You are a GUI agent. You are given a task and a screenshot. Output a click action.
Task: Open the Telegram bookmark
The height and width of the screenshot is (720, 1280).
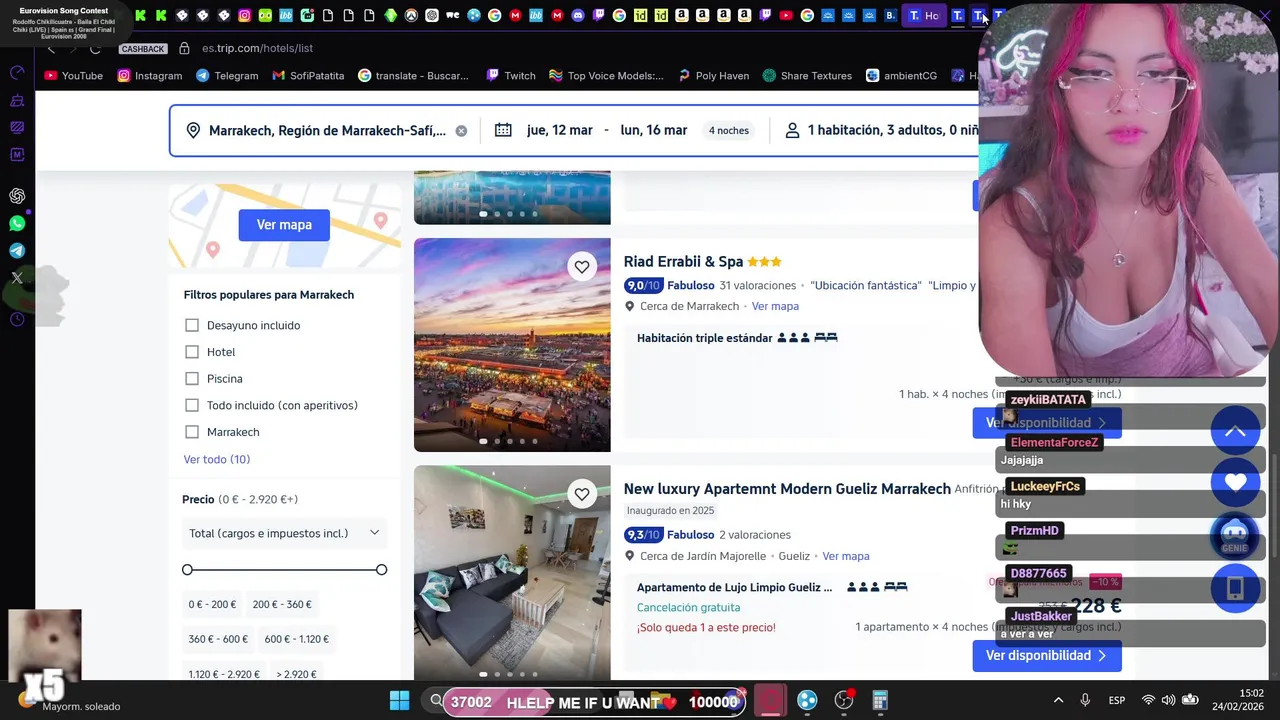[x=226, y=75]
